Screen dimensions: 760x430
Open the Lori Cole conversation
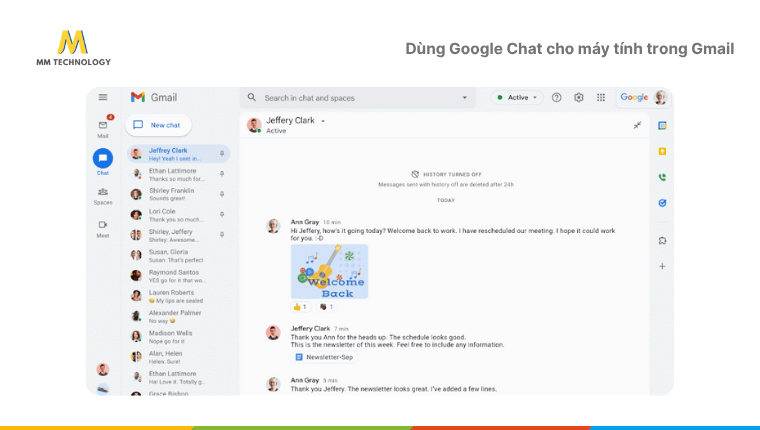178,215
